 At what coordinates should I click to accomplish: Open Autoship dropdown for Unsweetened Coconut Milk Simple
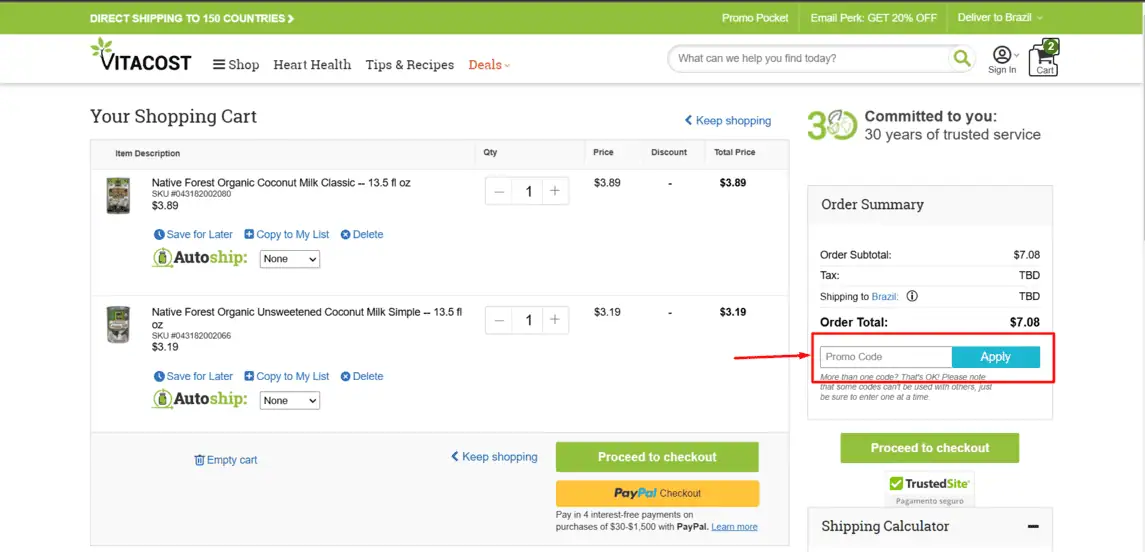pos(290,400)
